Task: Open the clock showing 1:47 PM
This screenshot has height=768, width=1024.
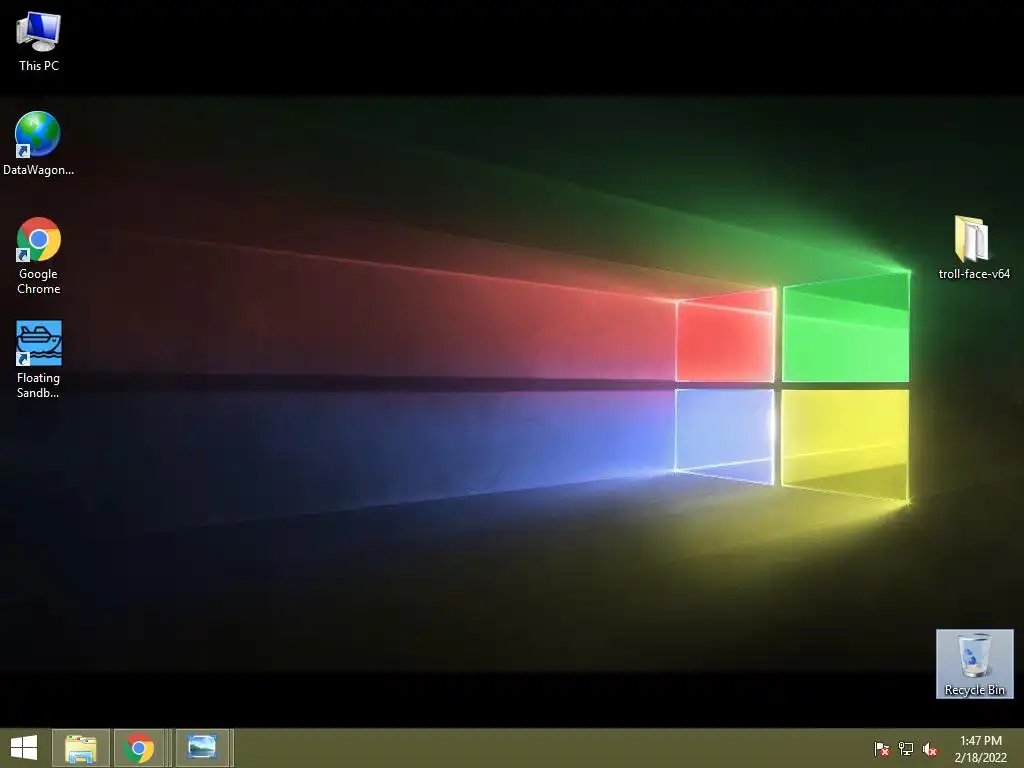Action: tap(980, 741)
